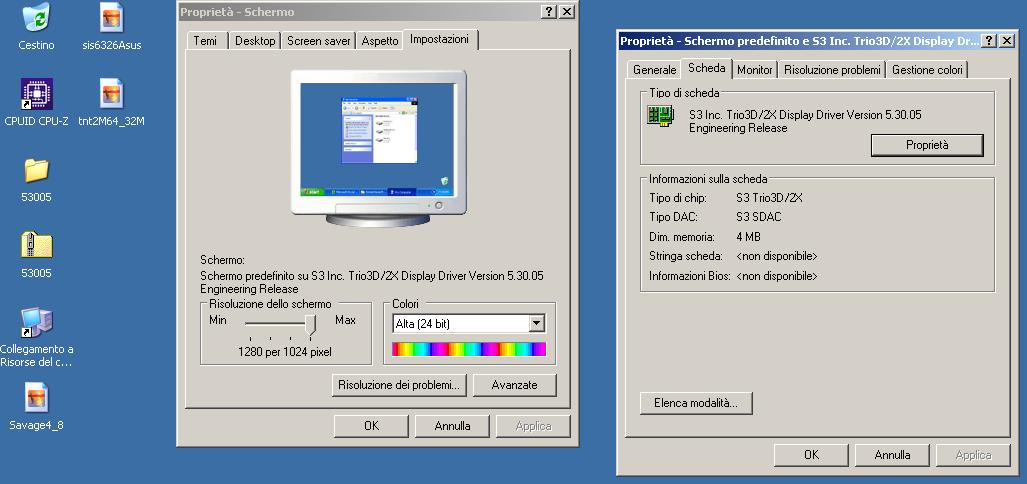Click OK in the S3 Trio3D properties window

pyautogui.click(x=811, y=455)
